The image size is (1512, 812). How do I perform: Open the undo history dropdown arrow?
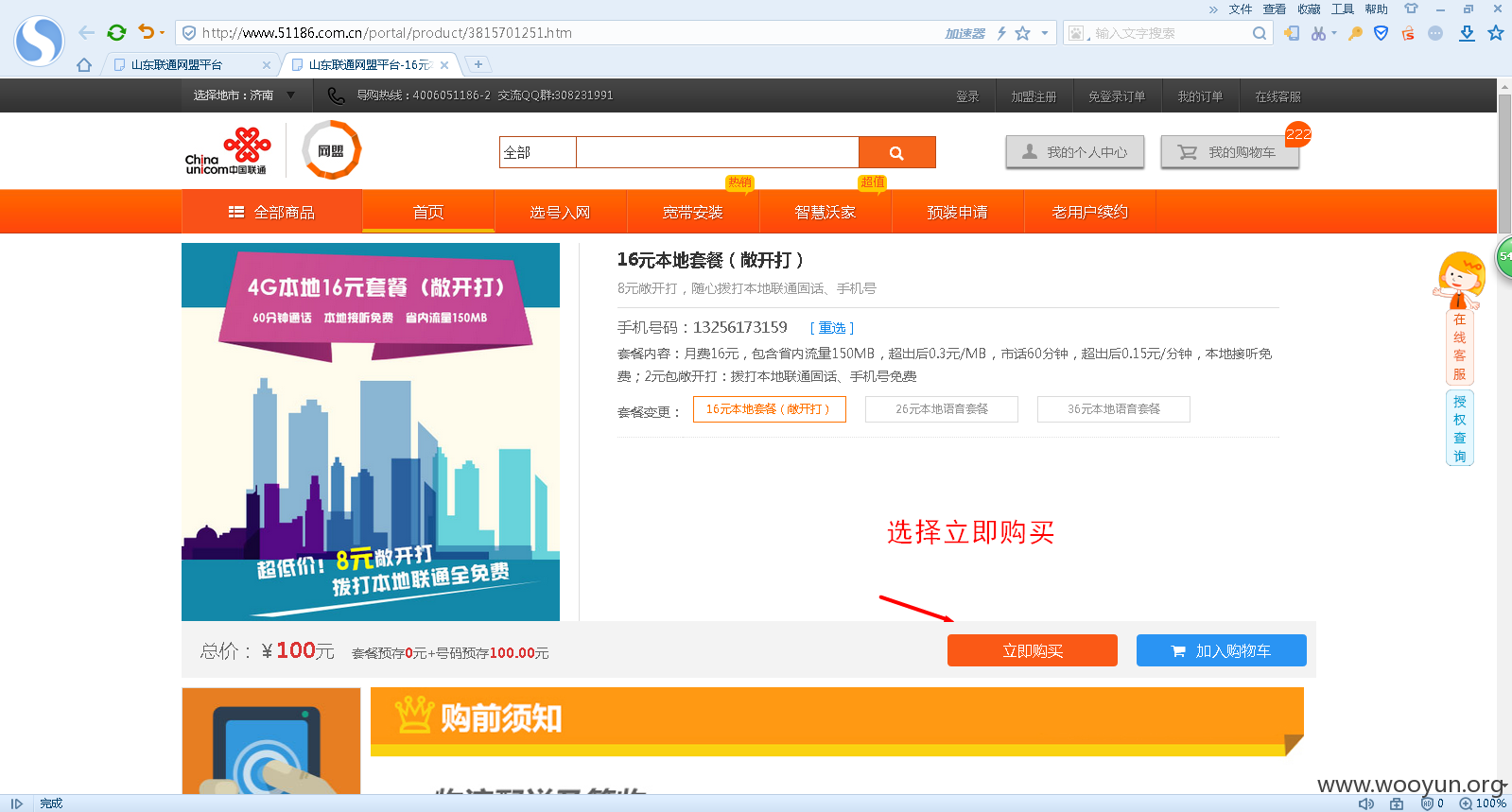[162, 33]
